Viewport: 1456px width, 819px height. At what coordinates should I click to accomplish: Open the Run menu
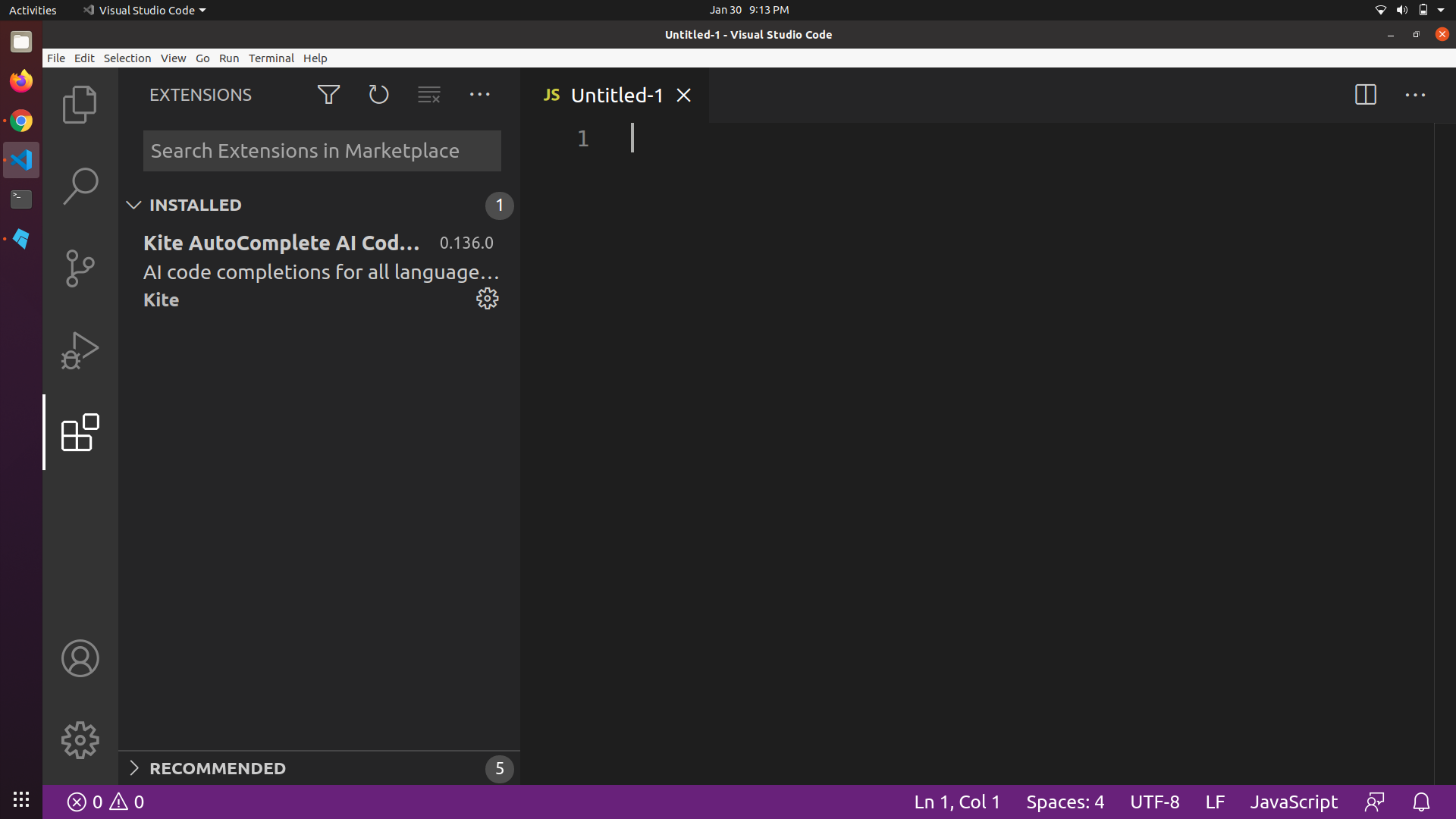coord(229,58)
